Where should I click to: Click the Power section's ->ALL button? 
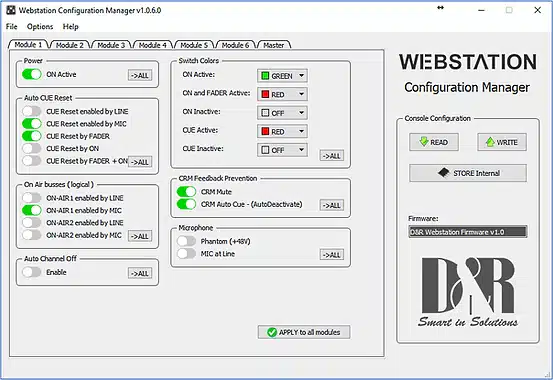[140, 75]
